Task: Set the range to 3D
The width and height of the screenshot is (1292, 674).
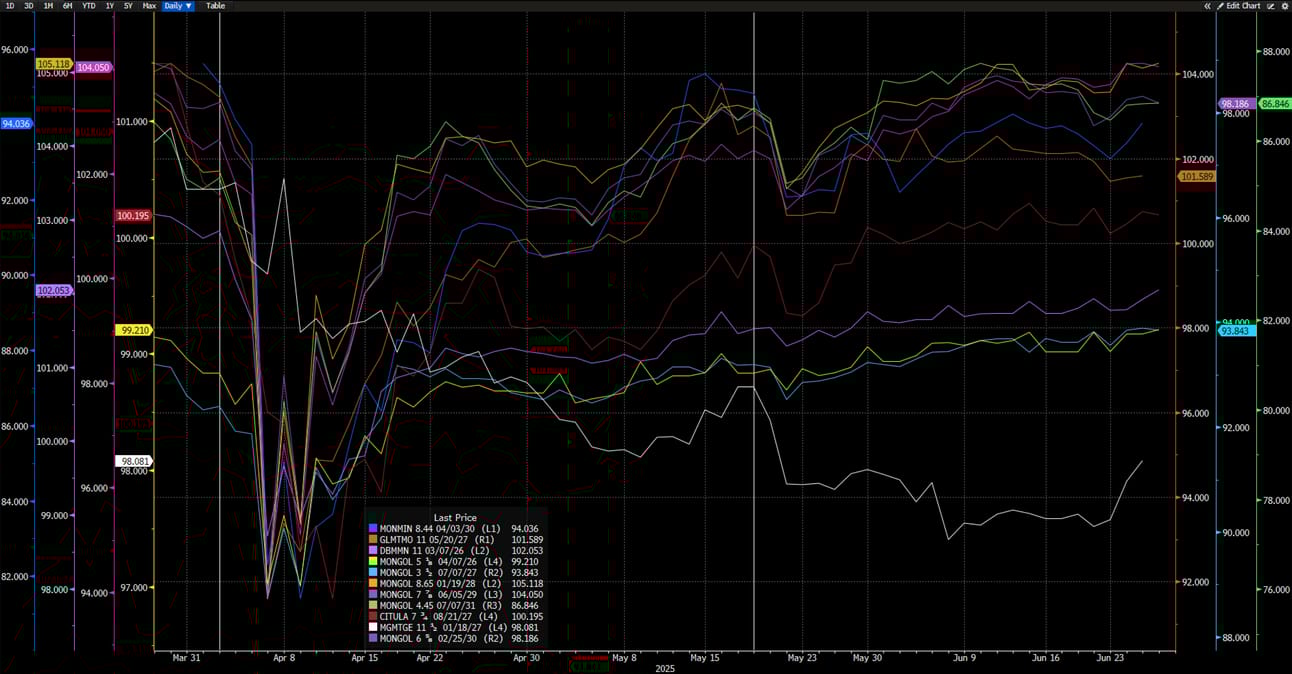Action: 29,6
